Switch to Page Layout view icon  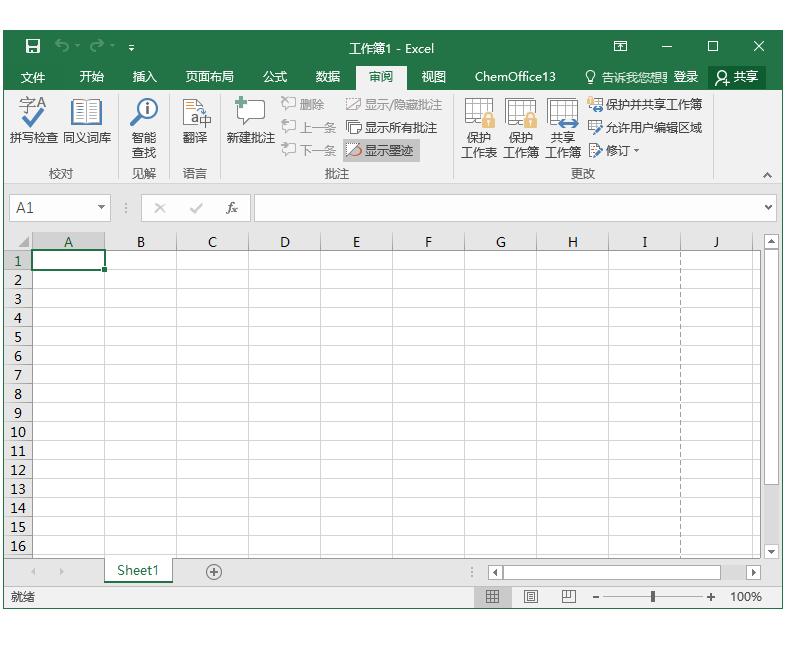coord(531,596)
